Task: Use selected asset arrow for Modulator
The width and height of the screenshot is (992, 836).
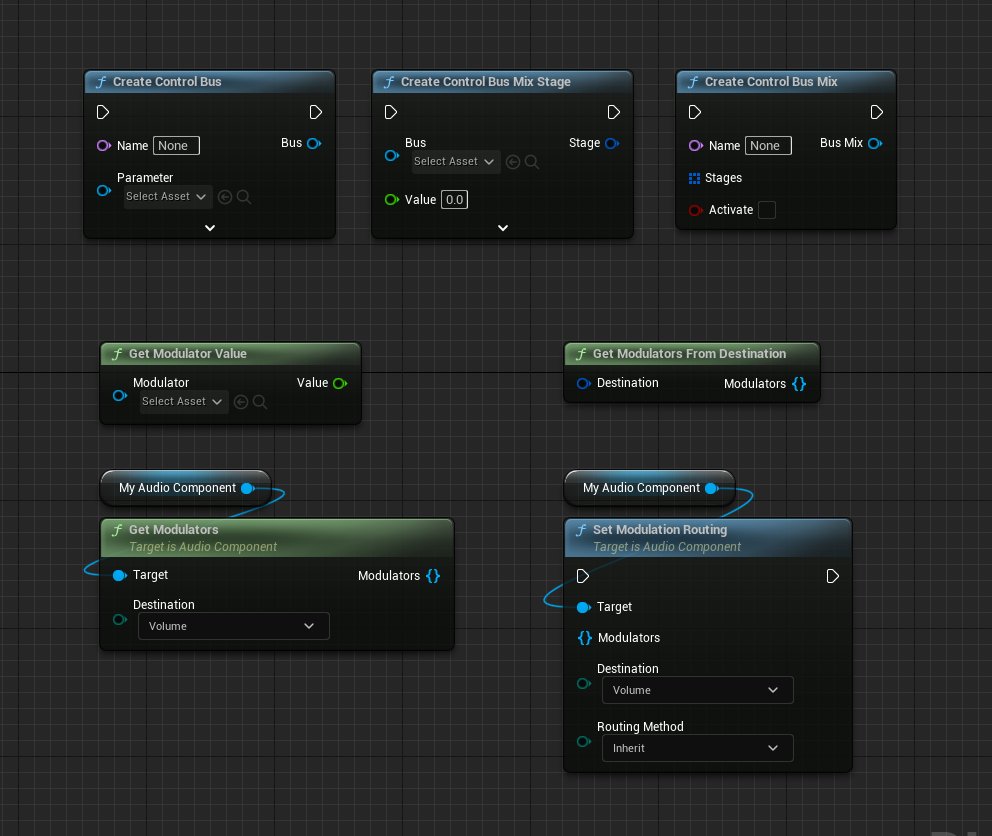Action: (240, 402)
